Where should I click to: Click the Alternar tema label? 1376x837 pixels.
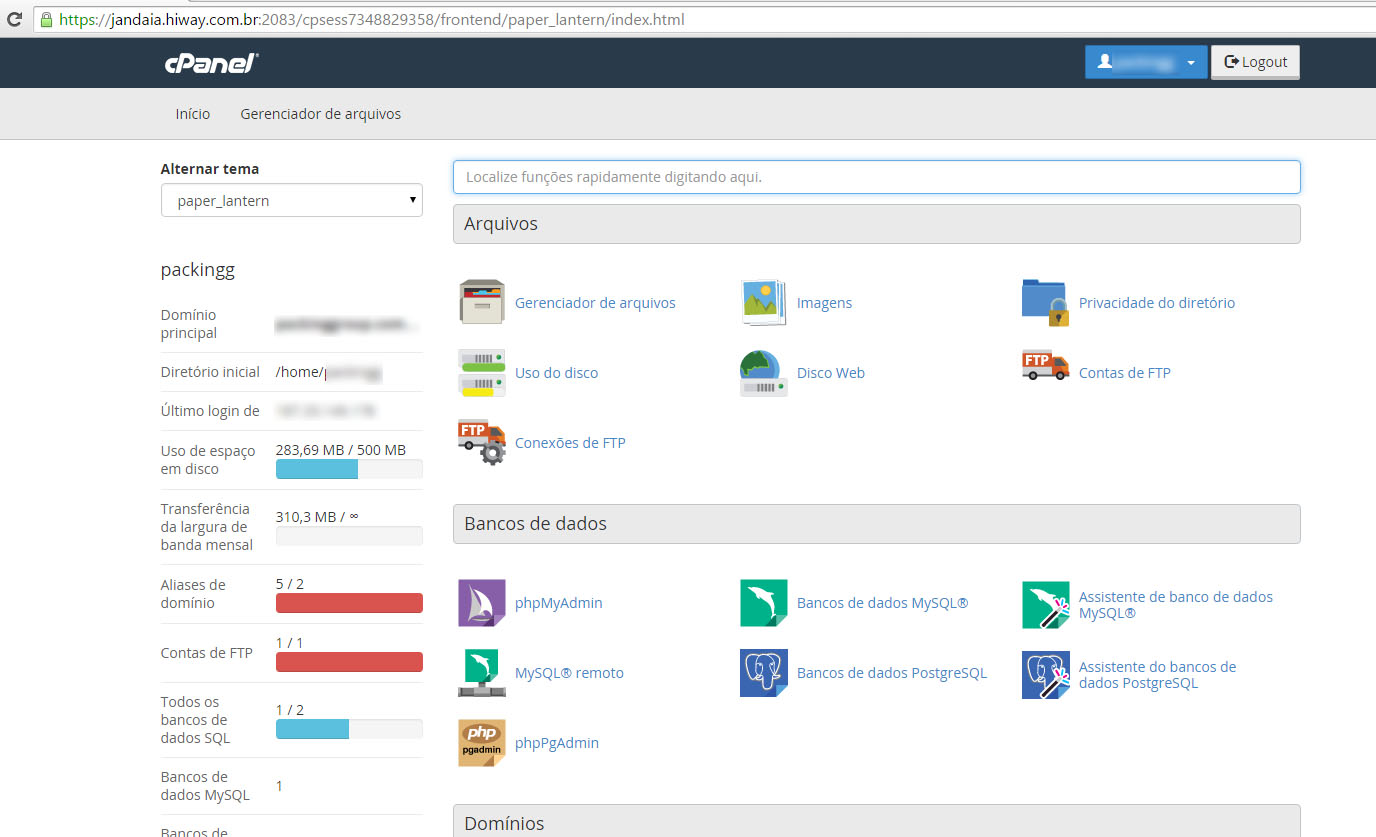[210, 169]
